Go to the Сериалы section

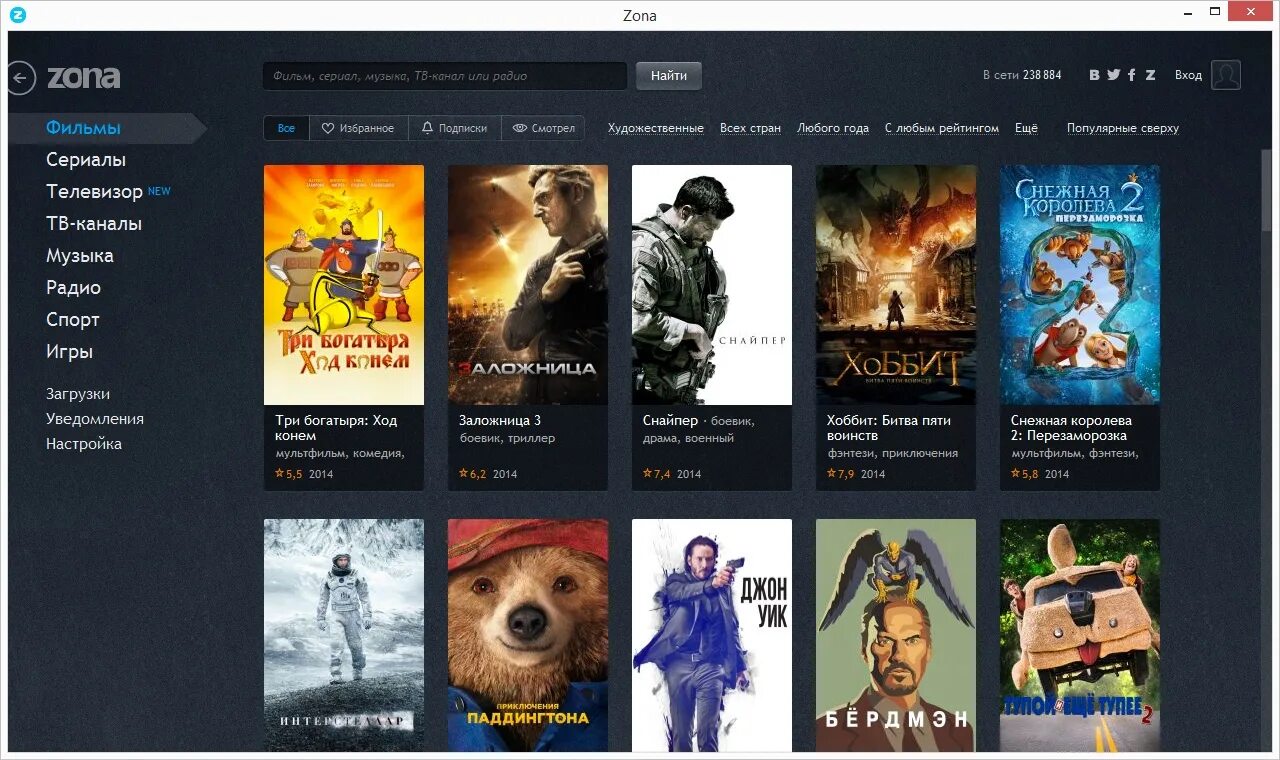[86, 160]
